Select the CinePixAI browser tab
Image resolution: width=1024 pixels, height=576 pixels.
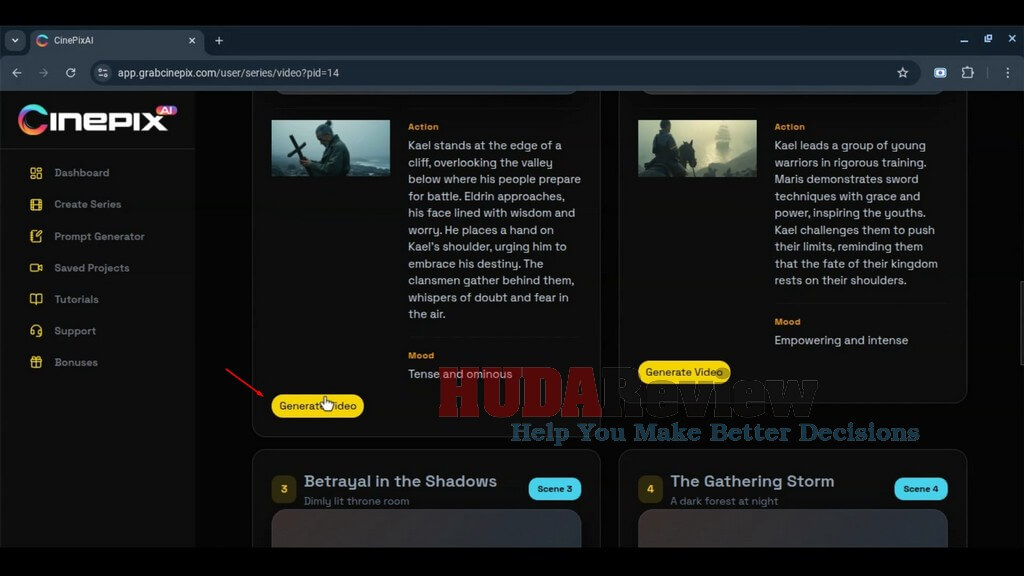pyautogui.click(x=116, y=40)
